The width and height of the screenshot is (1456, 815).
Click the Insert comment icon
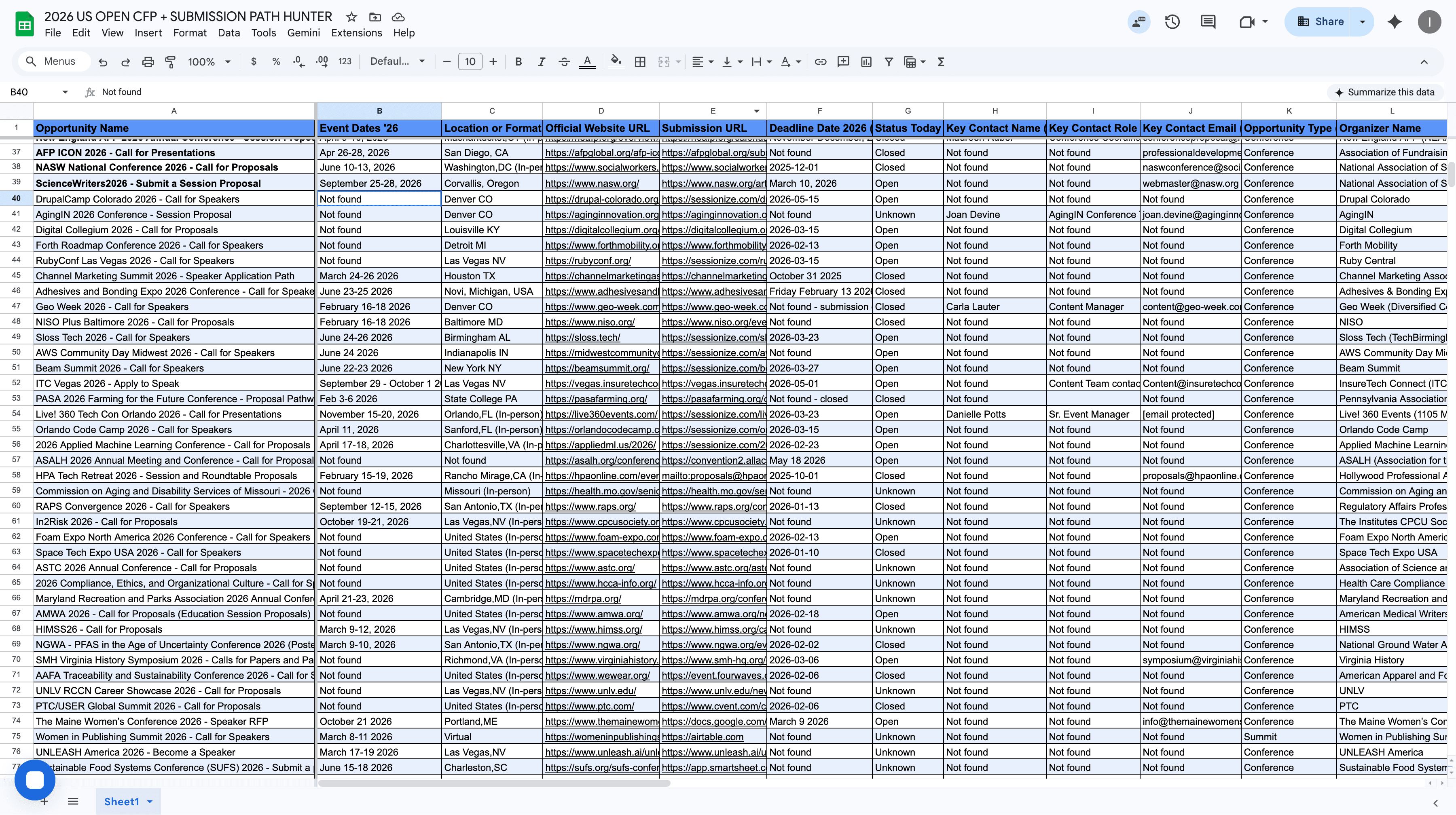coord(843,62)
